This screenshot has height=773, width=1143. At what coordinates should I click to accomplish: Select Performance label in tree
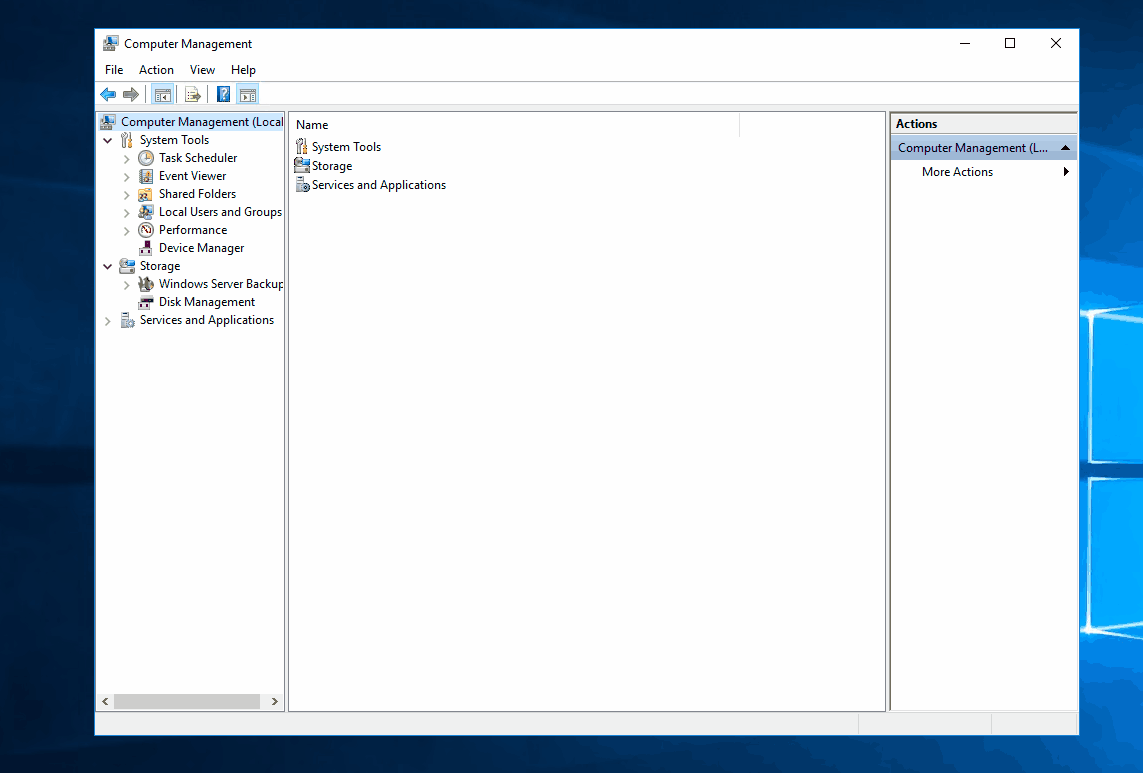point(193,230)
